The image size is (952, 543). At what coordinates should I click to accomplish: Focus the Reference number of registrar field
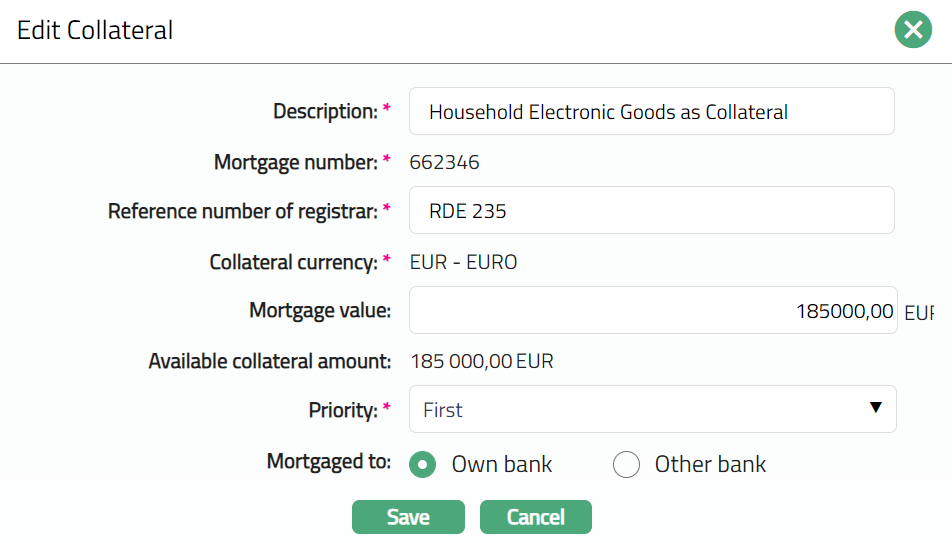[651, 211]
